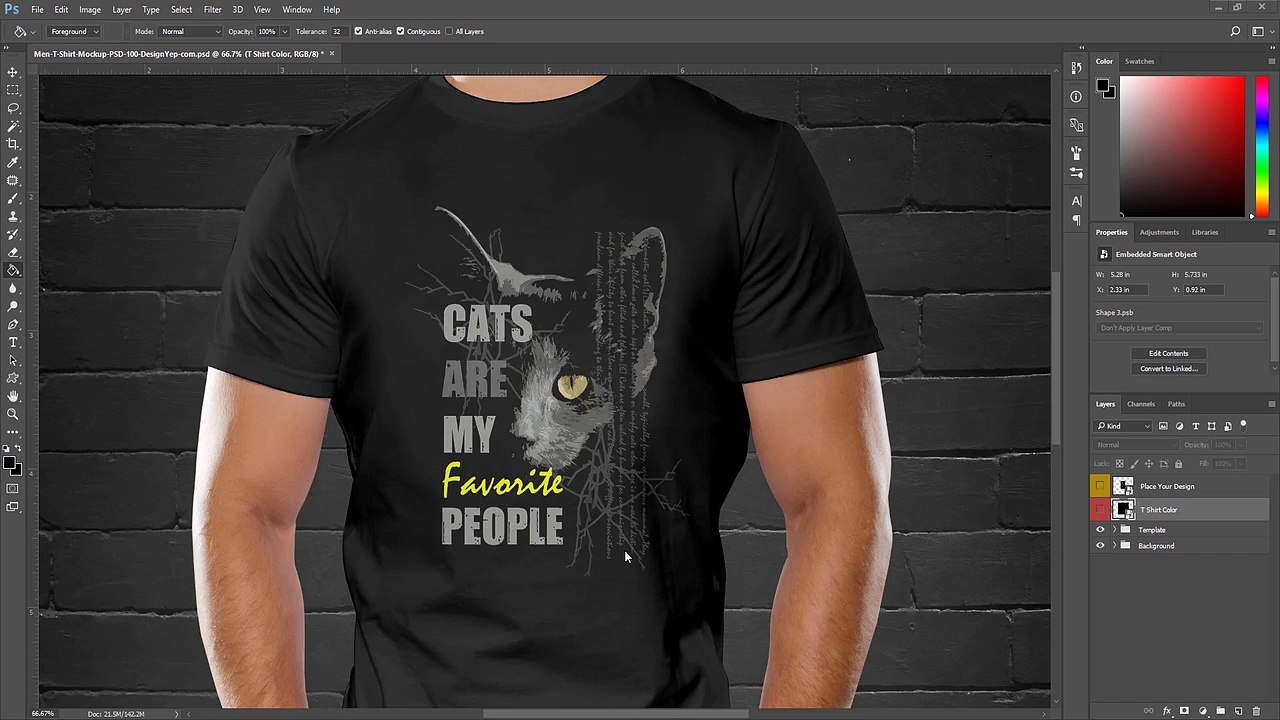Select the Horizontal Type tool
This screenshot has width=1280, height=720.
tap(13, 342)
